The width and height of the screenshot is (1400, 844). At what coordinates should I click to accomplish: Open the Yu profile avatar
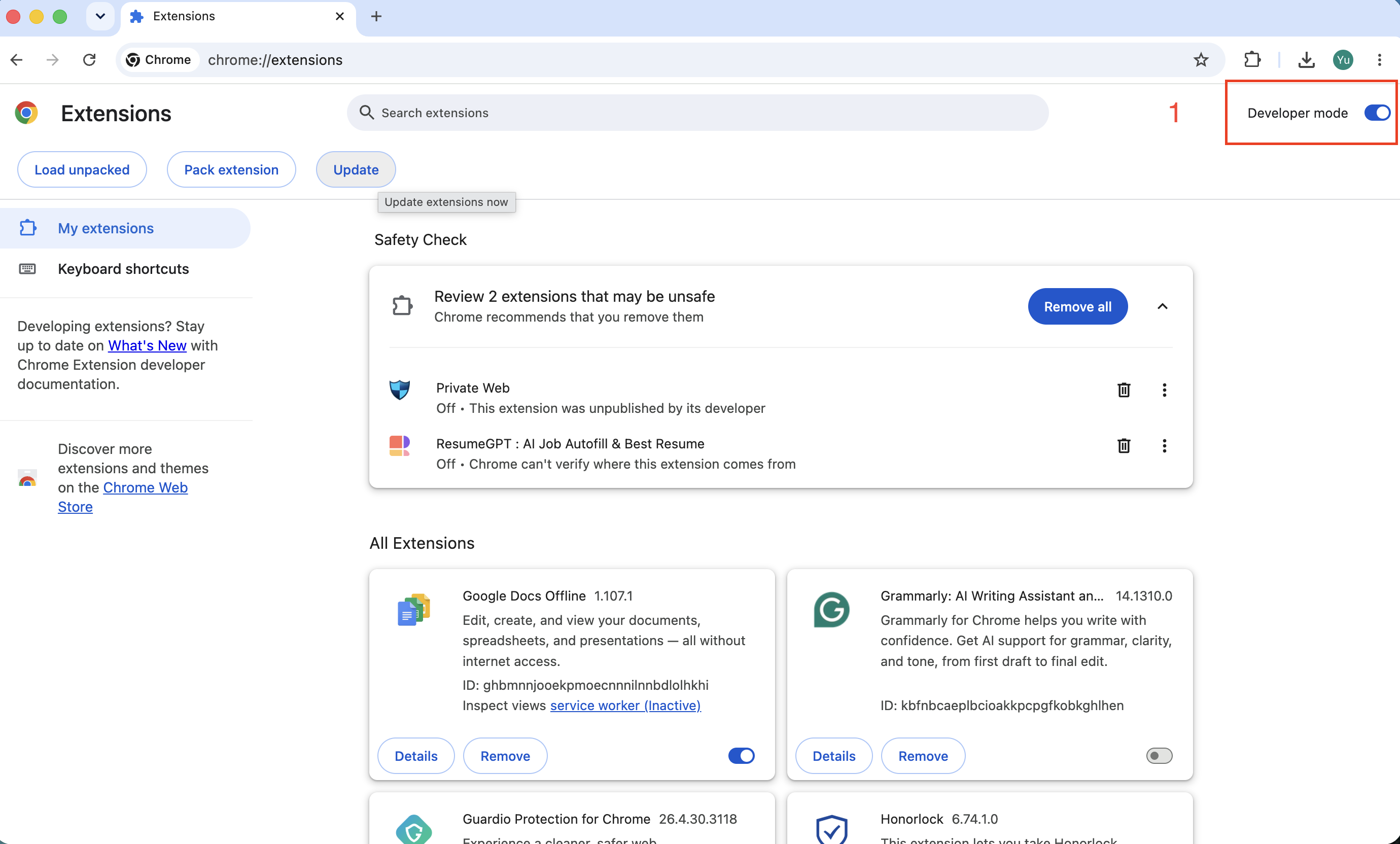1343,60
